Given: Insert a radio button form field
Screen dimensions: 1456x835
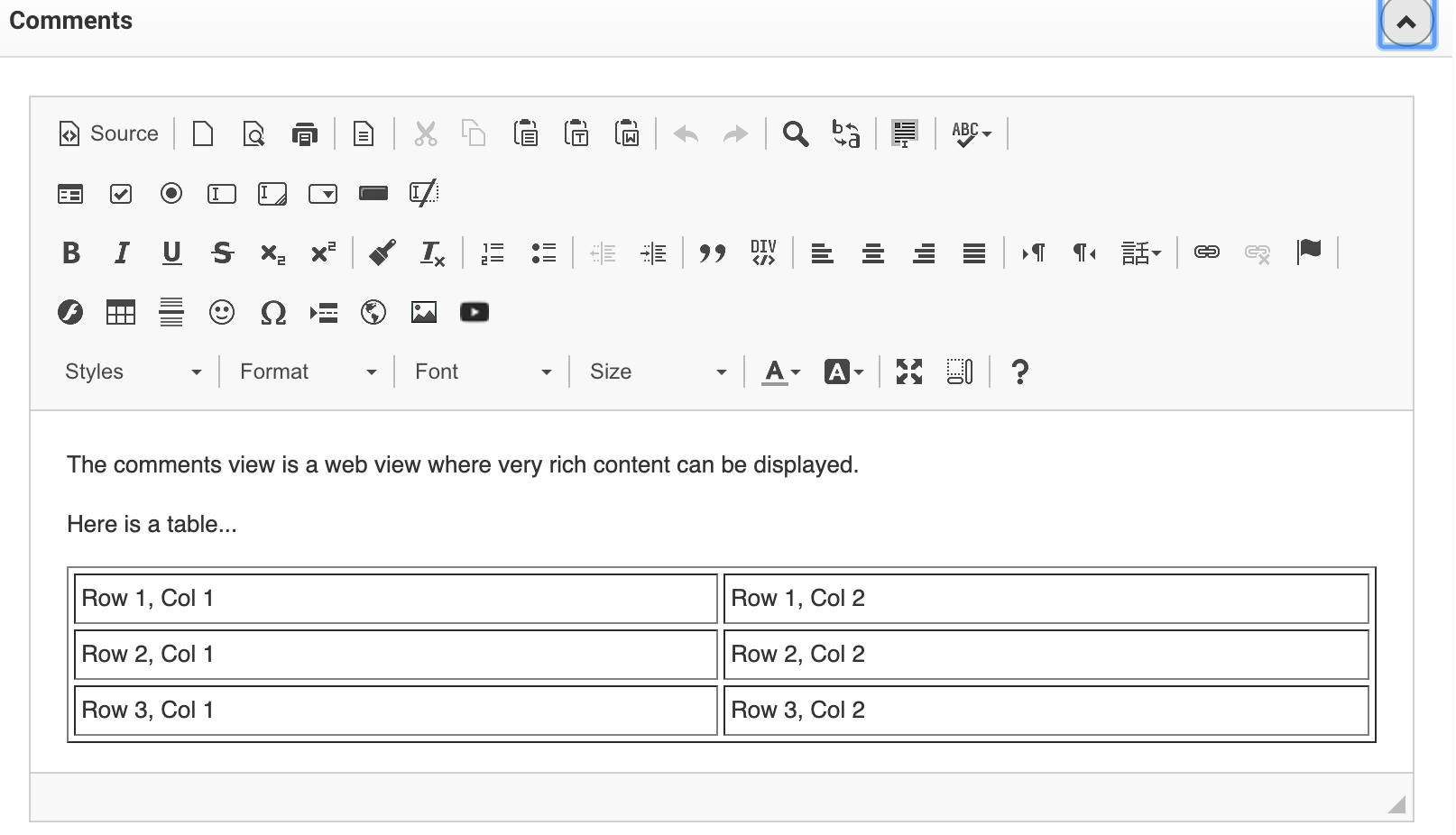Looking at the screenshot, I should pos(171,193).
